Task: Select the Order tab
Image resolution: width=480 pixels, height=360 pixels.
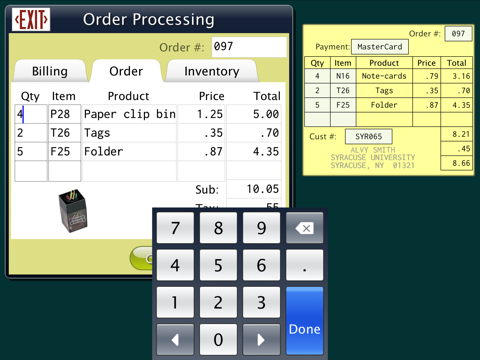Action: point(126,71)
